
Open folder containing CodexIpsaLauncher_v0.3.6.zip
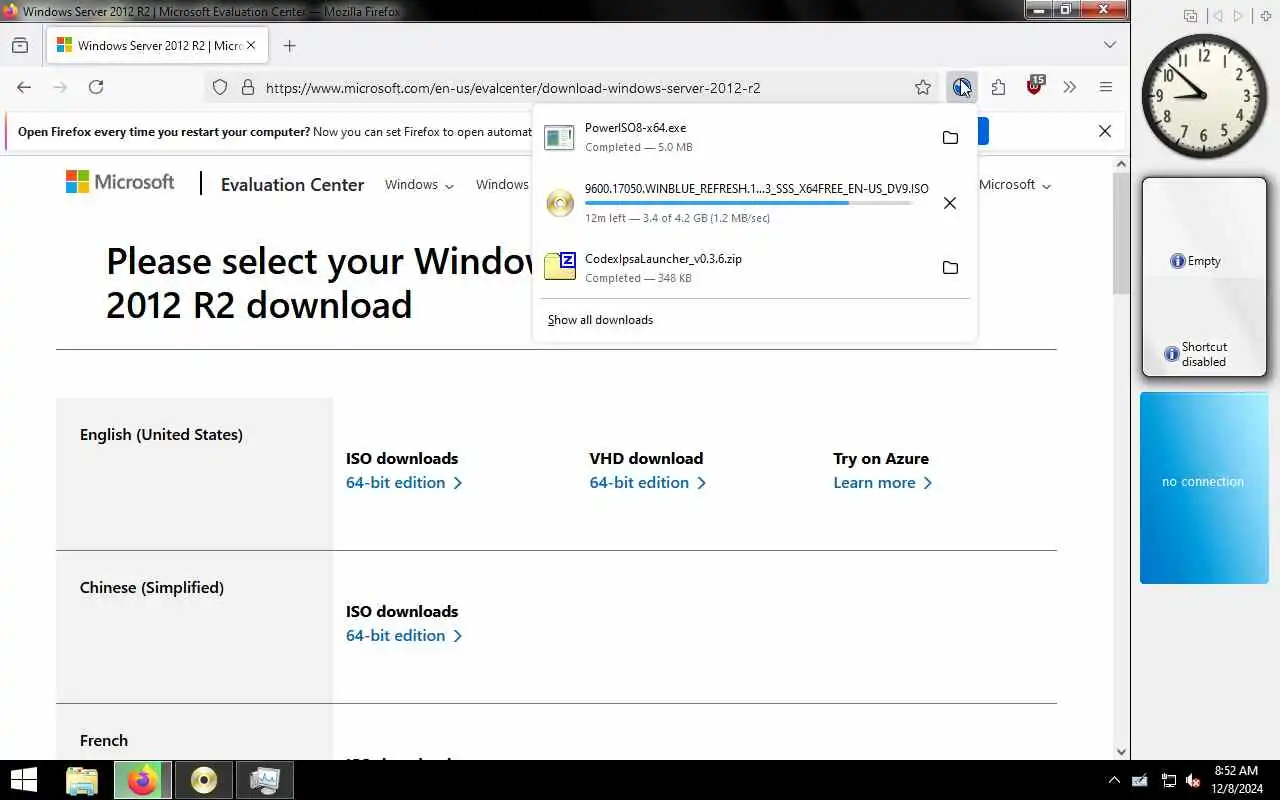(x=950, y=268)
